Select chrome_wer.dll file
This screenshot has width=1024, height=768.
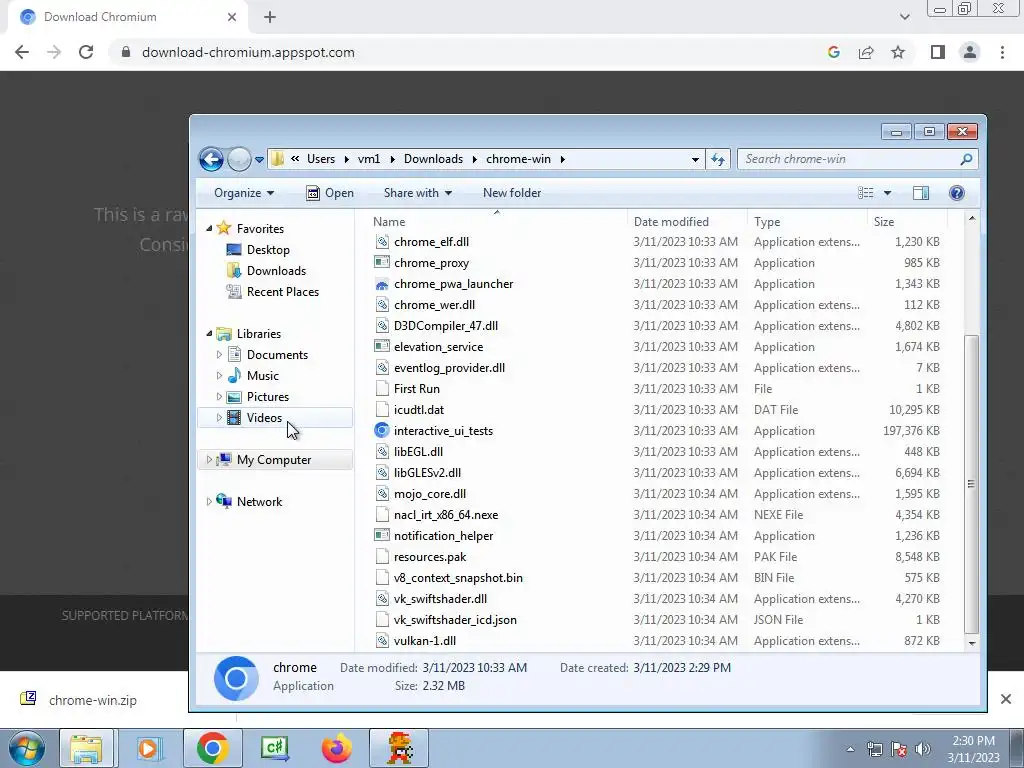click(x=434, y=305)
